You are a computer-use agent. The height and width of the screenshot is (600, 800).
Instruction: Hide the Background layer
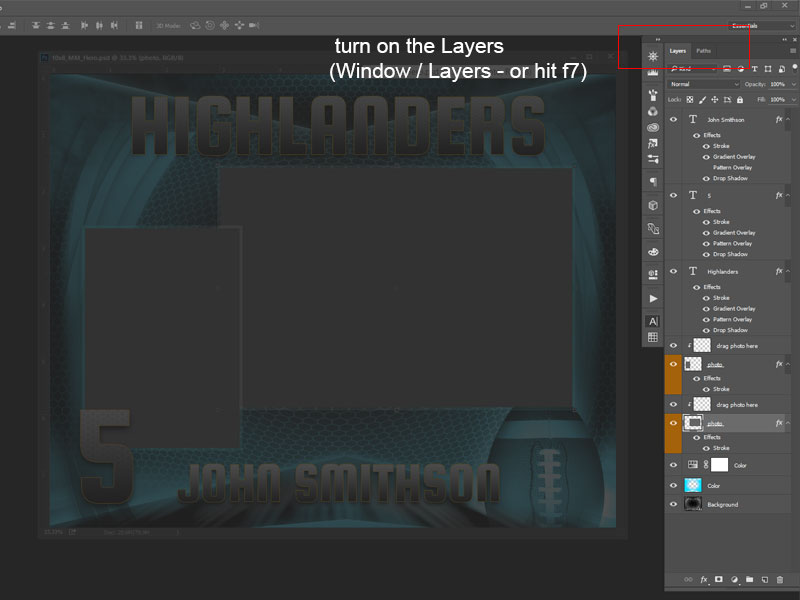coord(673,504)
